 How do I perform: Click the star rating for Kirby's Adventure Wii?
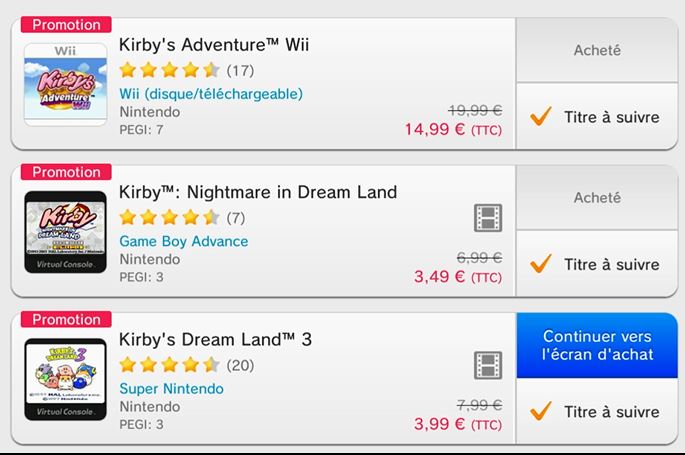click(x=169, y=70)
